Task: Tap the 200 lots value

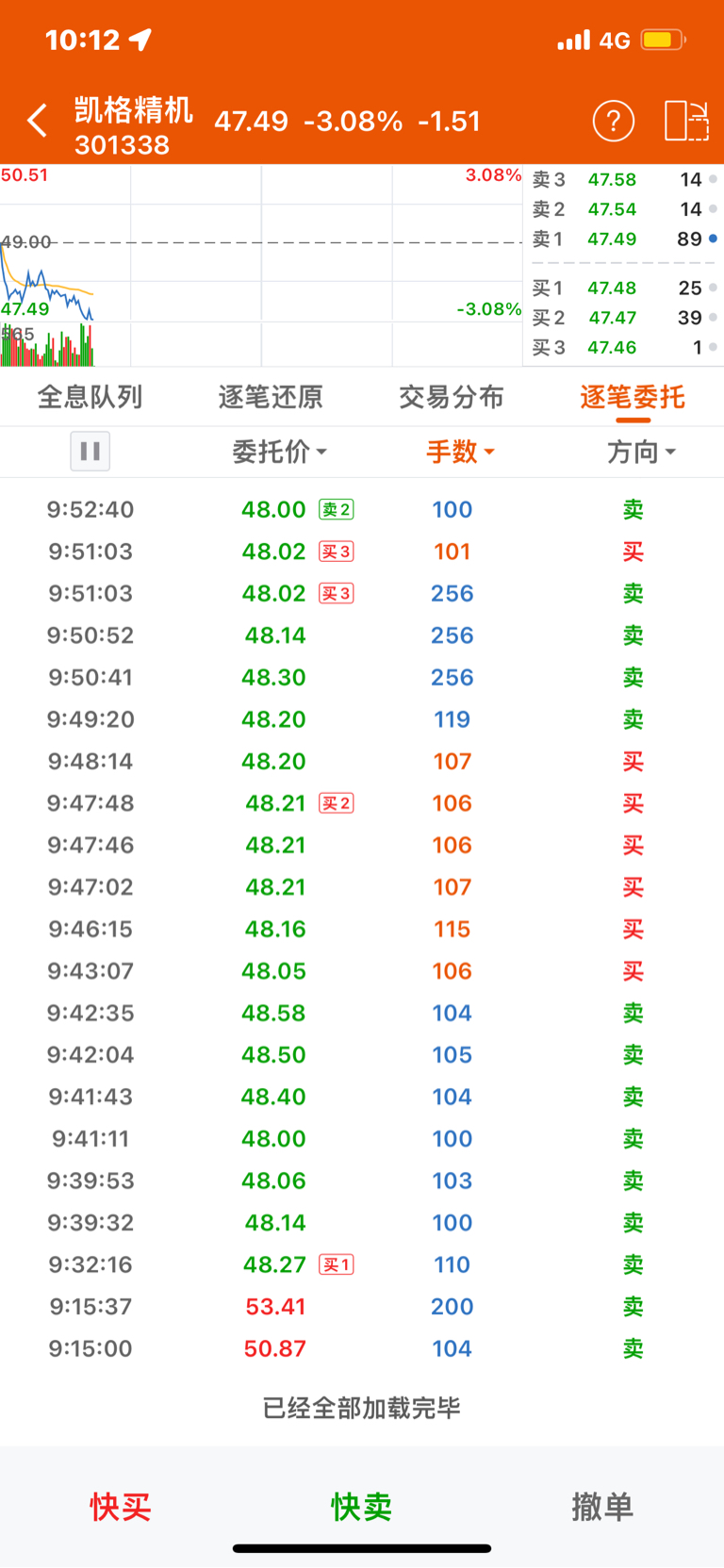Action: tap(452, 1307)
